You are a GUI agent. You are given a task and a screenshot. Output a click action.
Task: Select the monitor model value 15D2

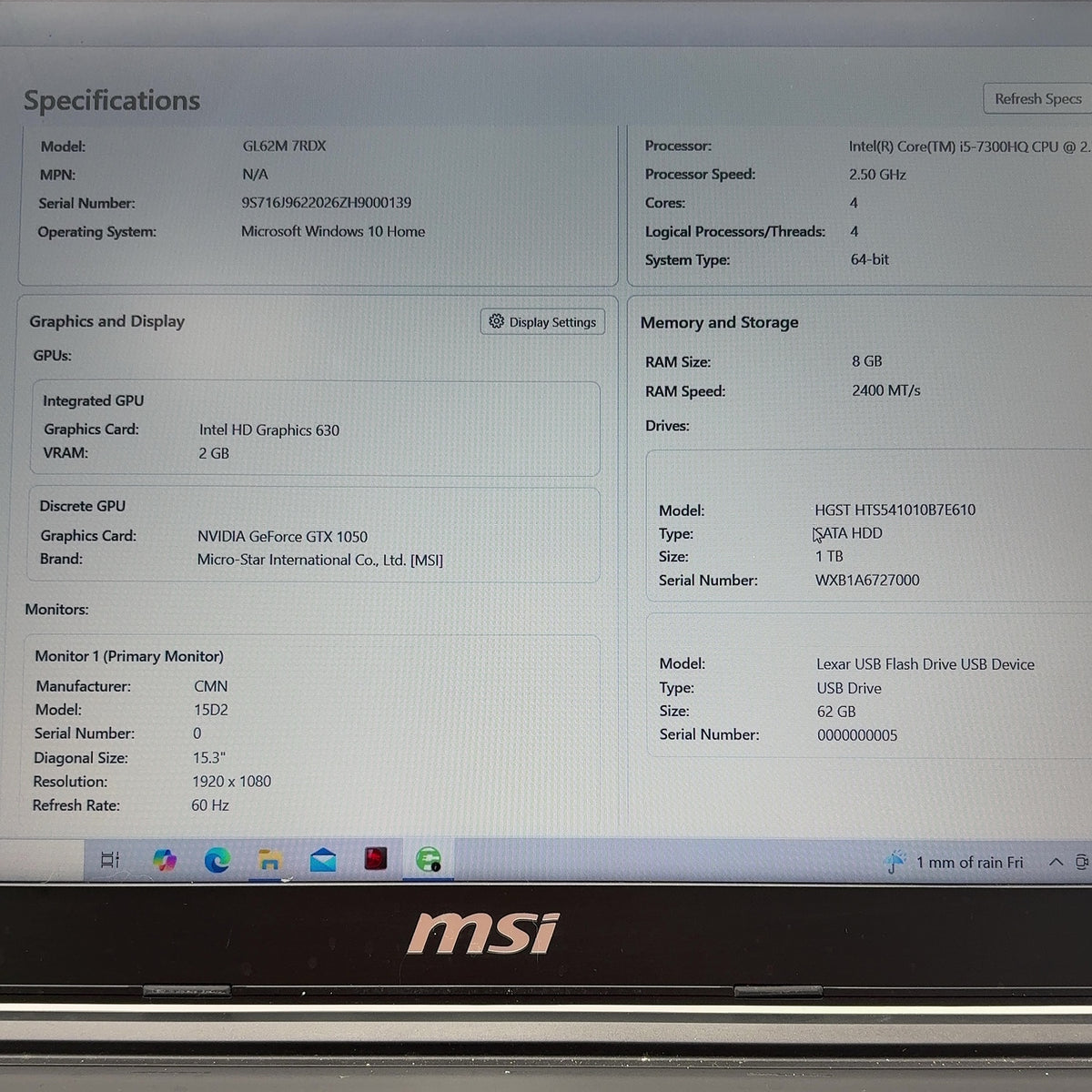[x=210, y=710]
